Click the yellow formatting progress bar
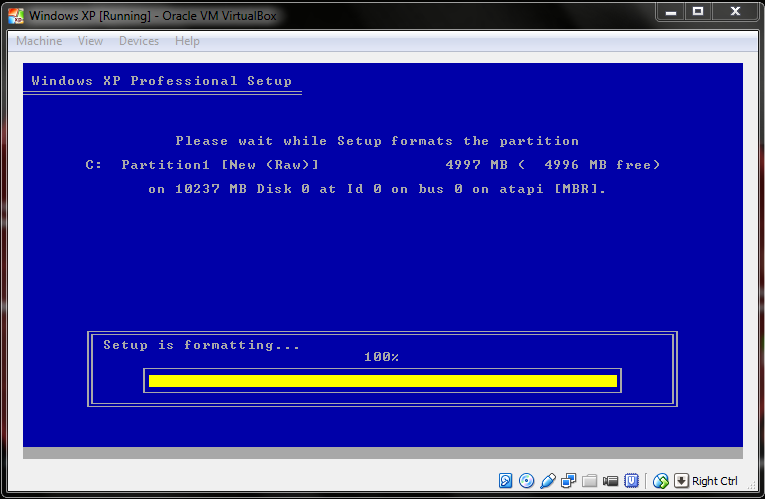 pyautogui.click(x=382, y=381)
